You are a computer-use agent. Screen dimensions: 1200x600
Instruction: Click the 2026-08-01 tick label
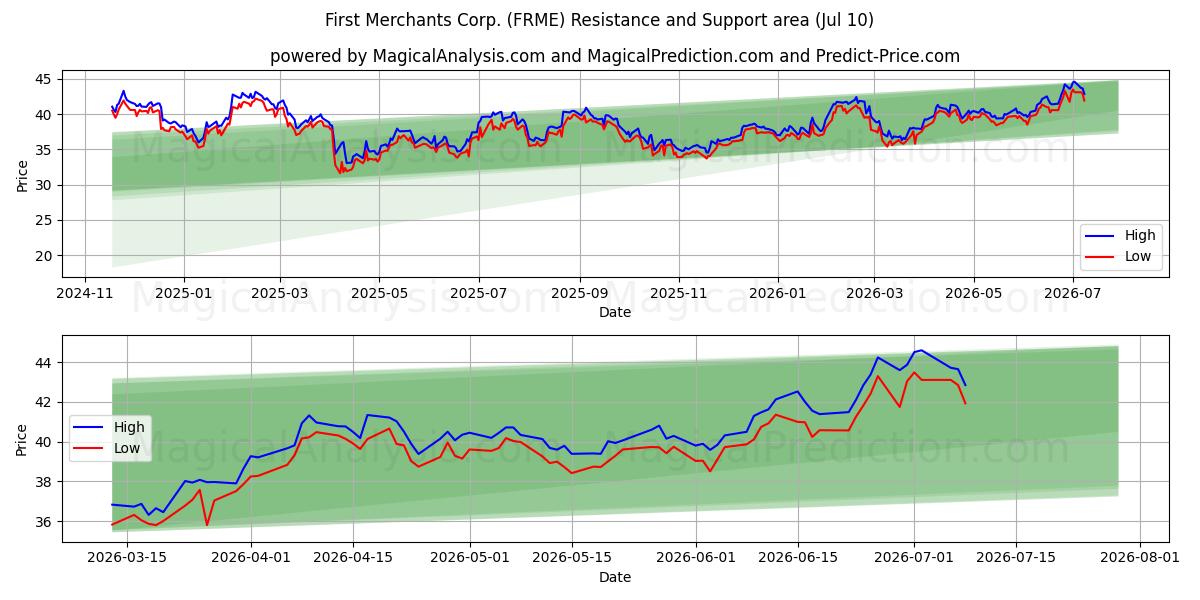pyautogui.click(x=1142, y=558)
